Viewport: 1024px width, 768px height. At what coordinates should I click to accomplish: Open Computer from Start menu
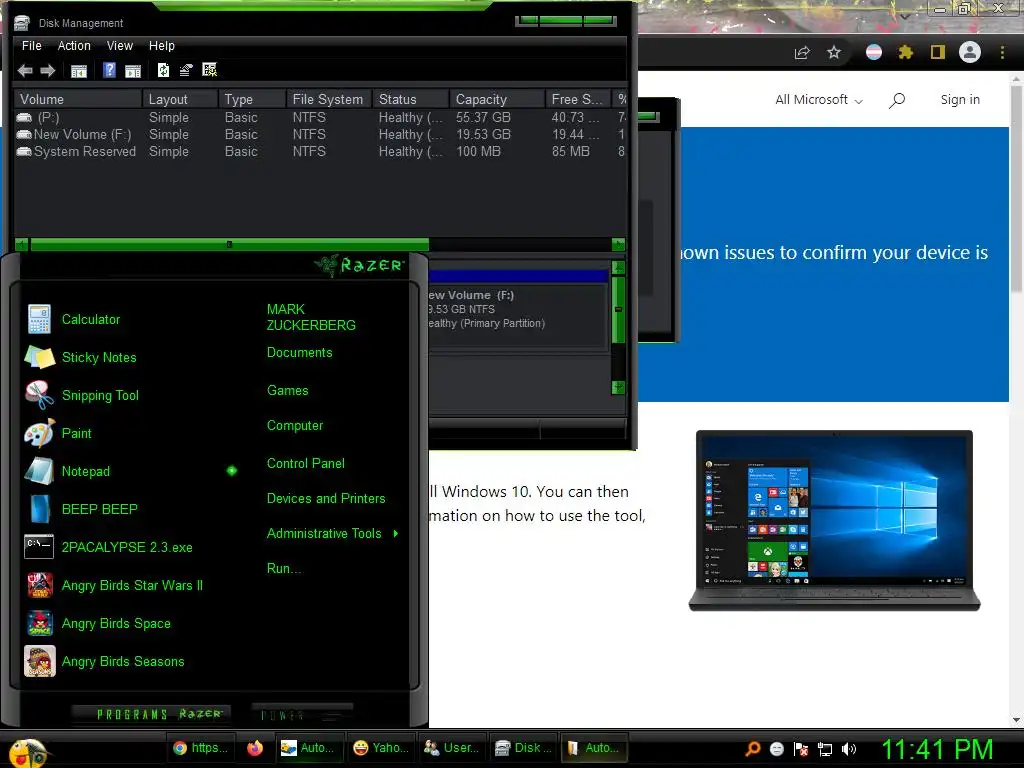[x=295, y=426]
